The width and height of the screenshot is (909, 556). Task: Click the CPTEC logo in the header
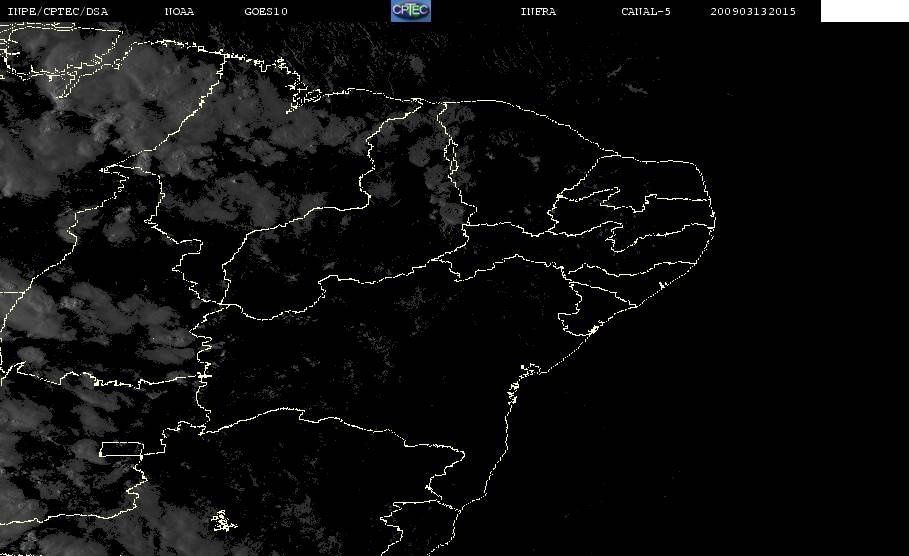tap(410, 11)
